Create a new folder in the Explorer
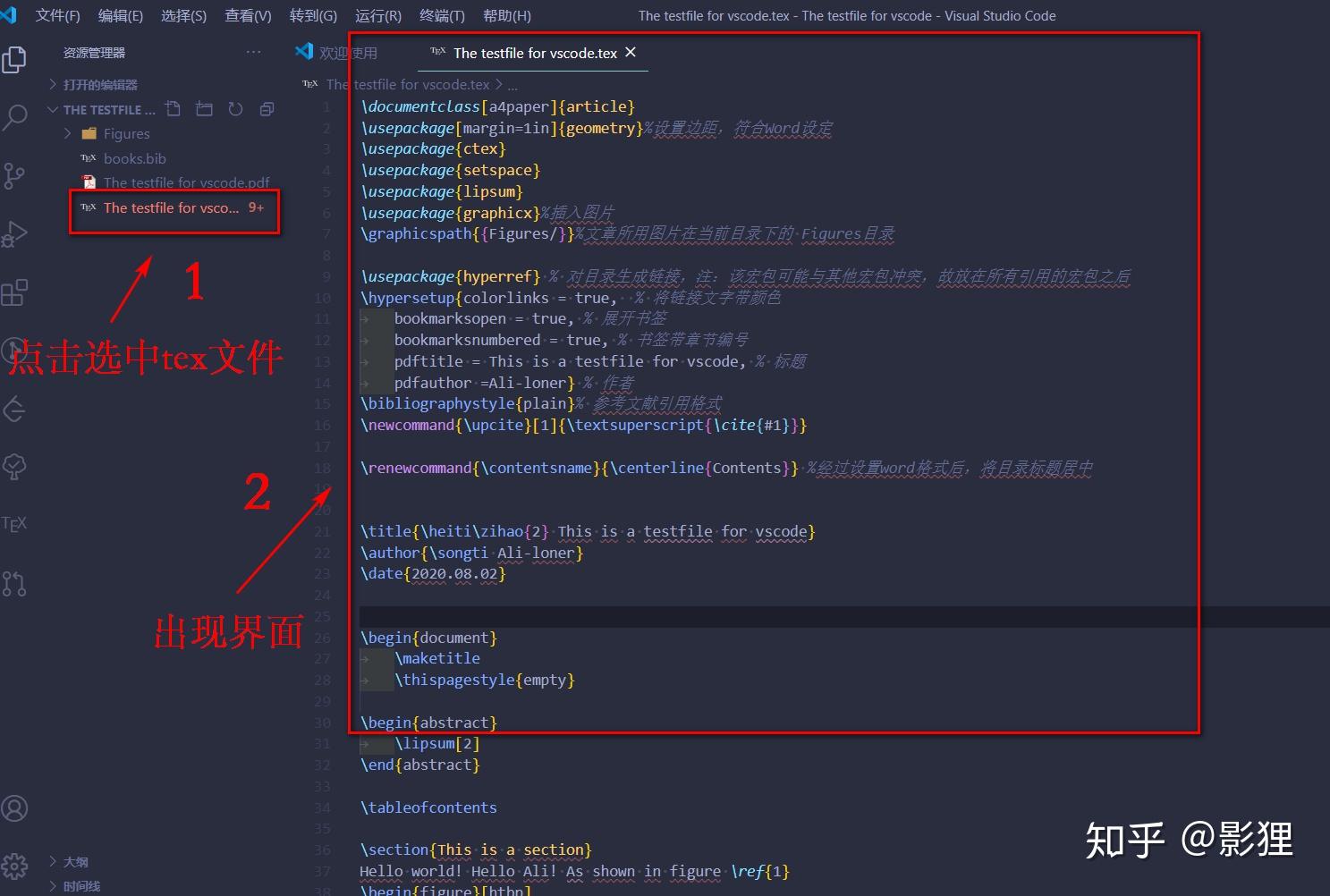1330x896 pixels. tap(204, 108)
